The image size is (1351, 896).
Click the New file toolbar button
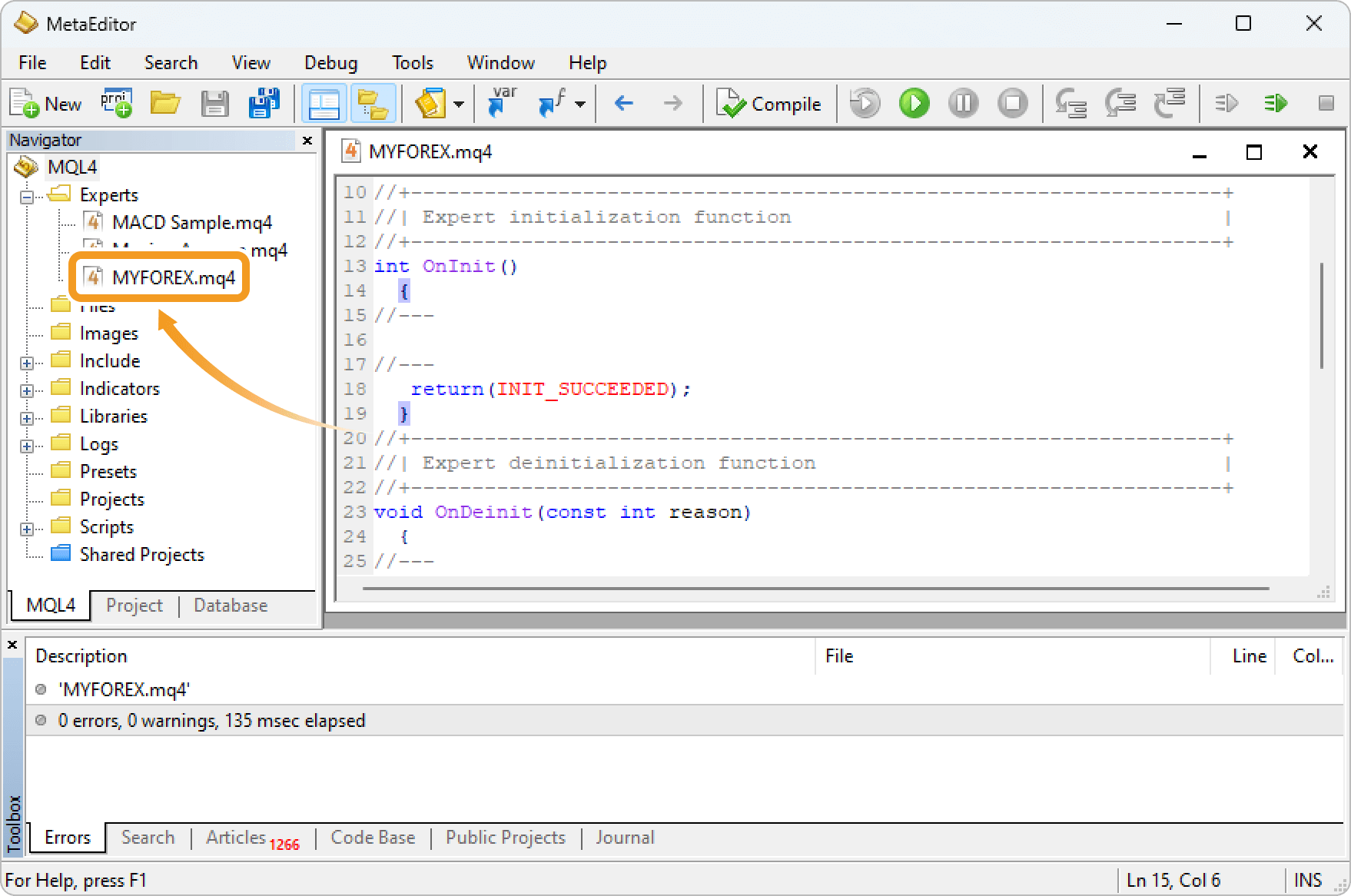pos(46,104)
